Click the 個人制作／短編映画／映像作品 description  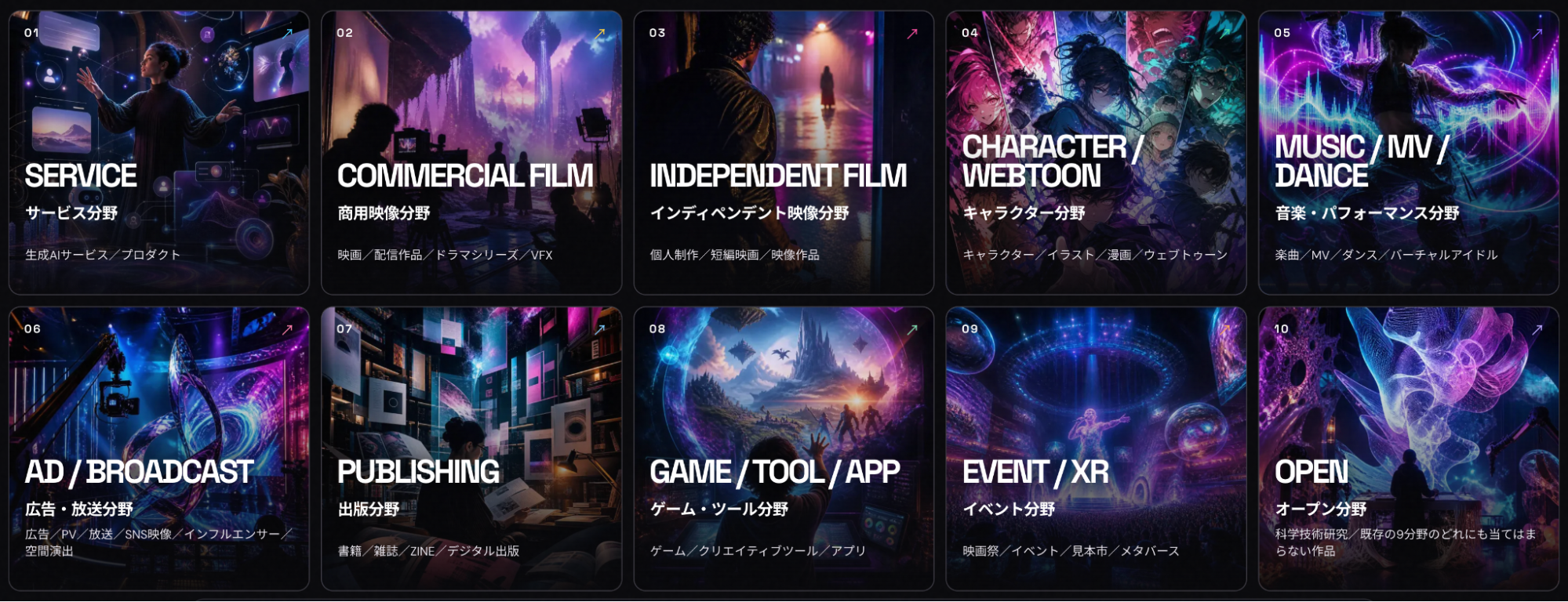735,255
